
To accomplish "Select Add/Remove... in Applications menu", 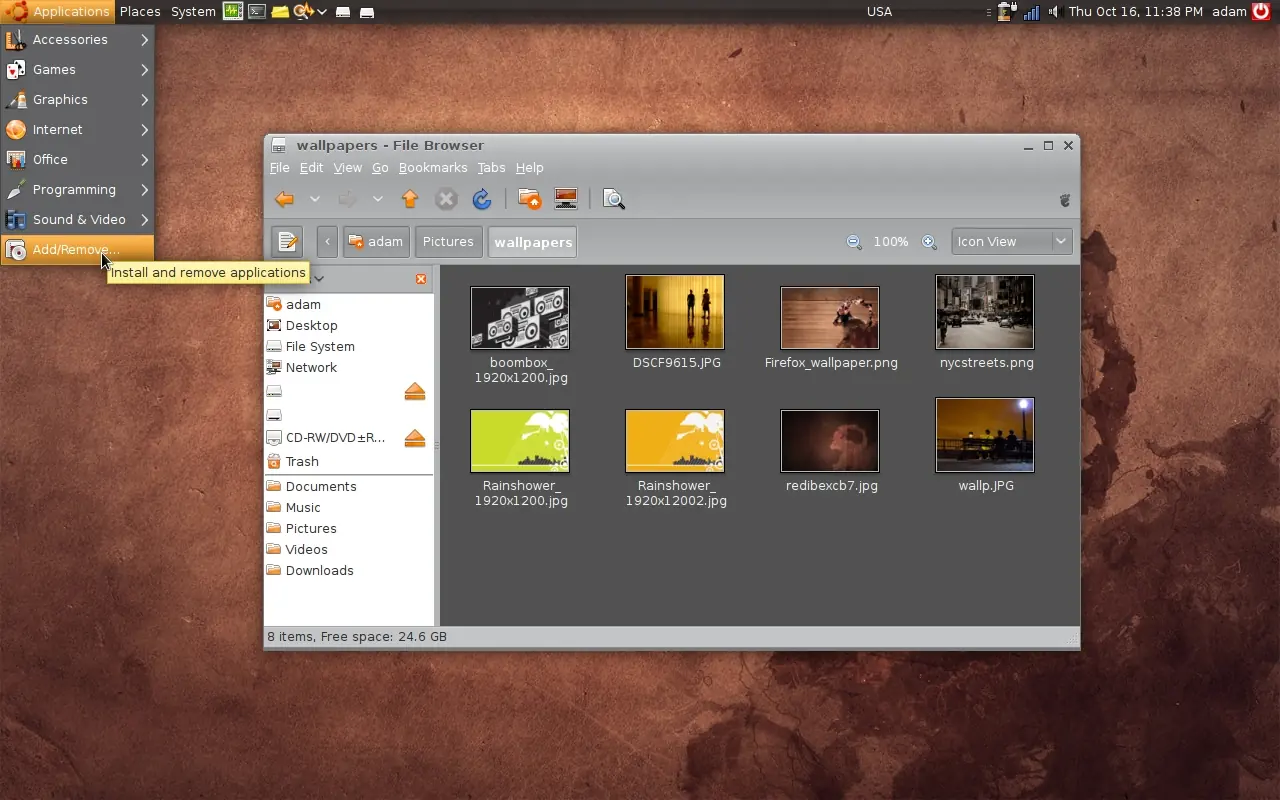I will tap(77, 250).
